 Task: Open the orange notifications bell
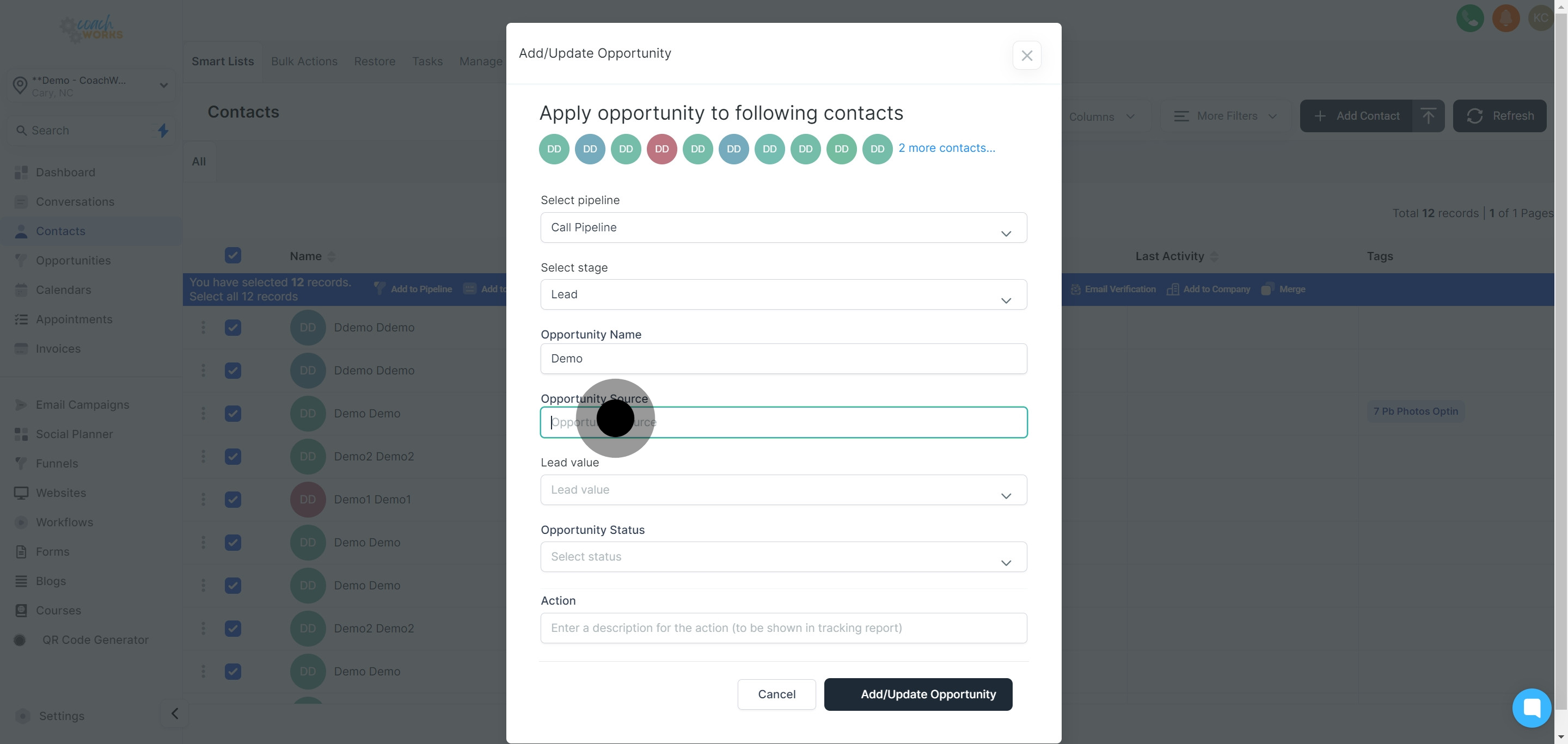pyautogui.click(x=1505, y=19)
